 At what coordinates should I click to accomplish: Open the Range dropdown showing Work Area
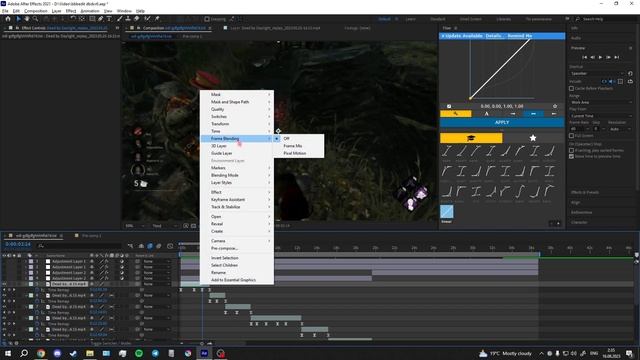click(x=601, y=102)
